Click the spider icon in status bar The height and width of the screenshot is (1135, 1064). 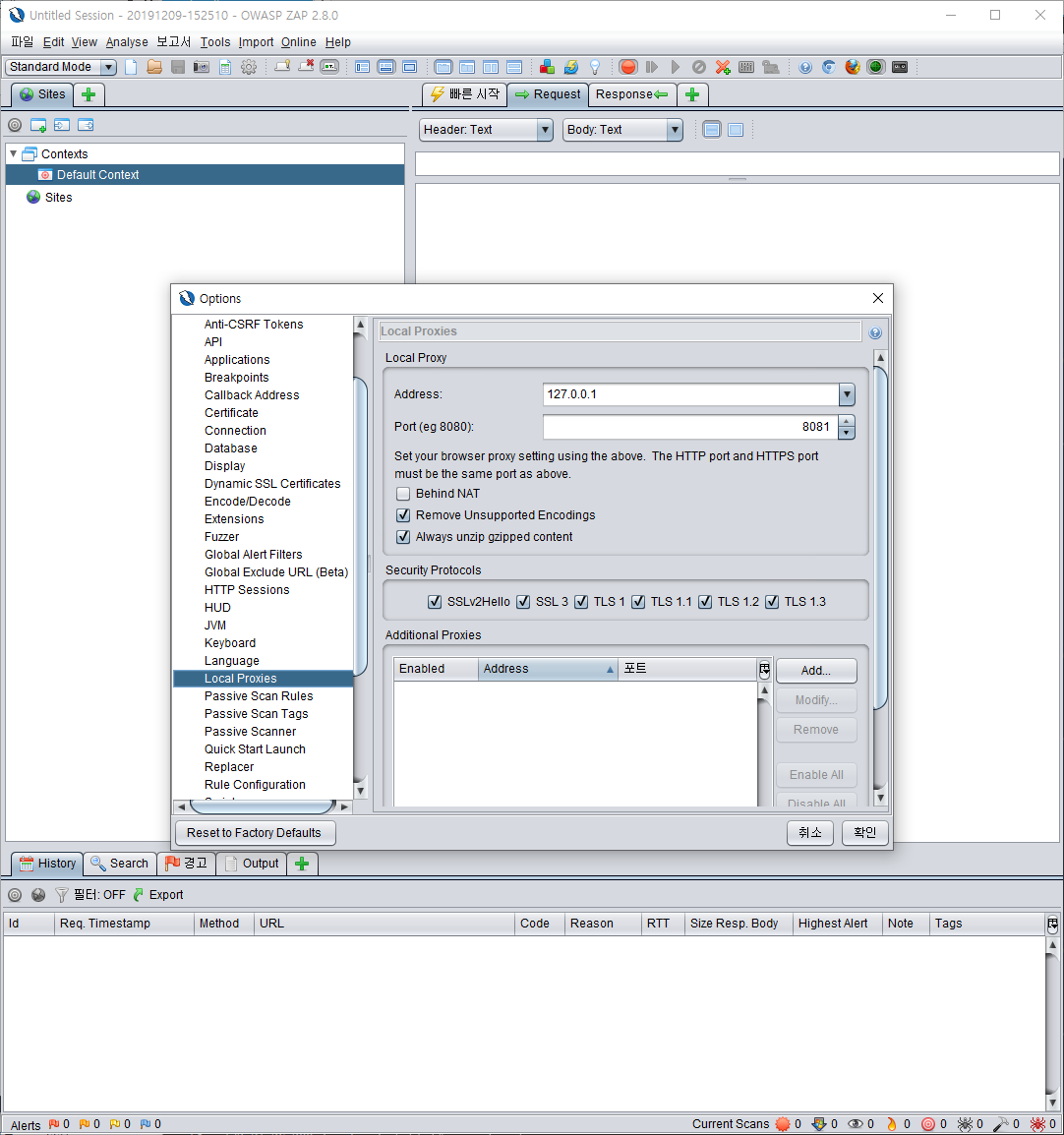click(x=965, y=1124)
